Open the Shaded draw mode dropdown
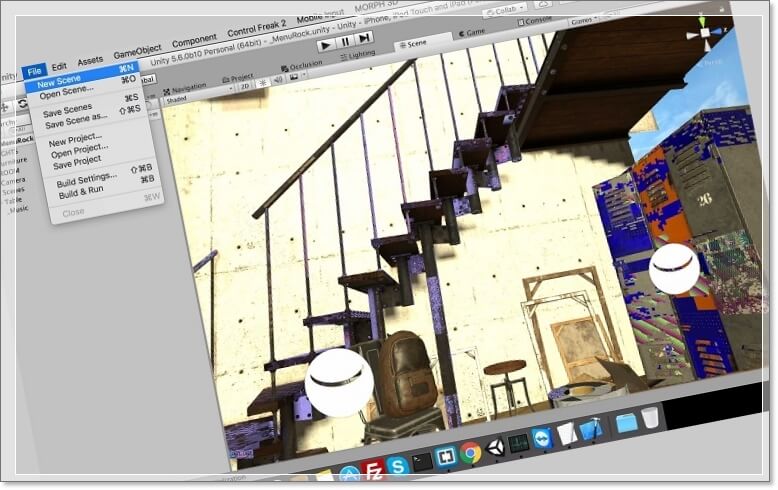 [x=198, y=95]
